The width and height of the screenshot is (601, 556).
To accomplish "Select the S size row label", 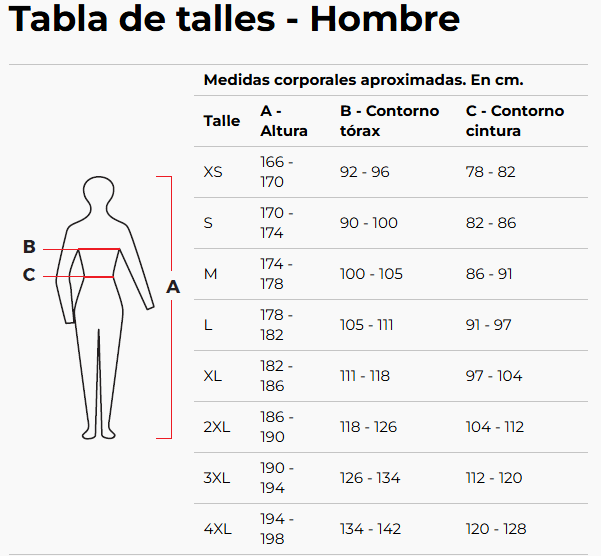I will (x=208, y=223).
